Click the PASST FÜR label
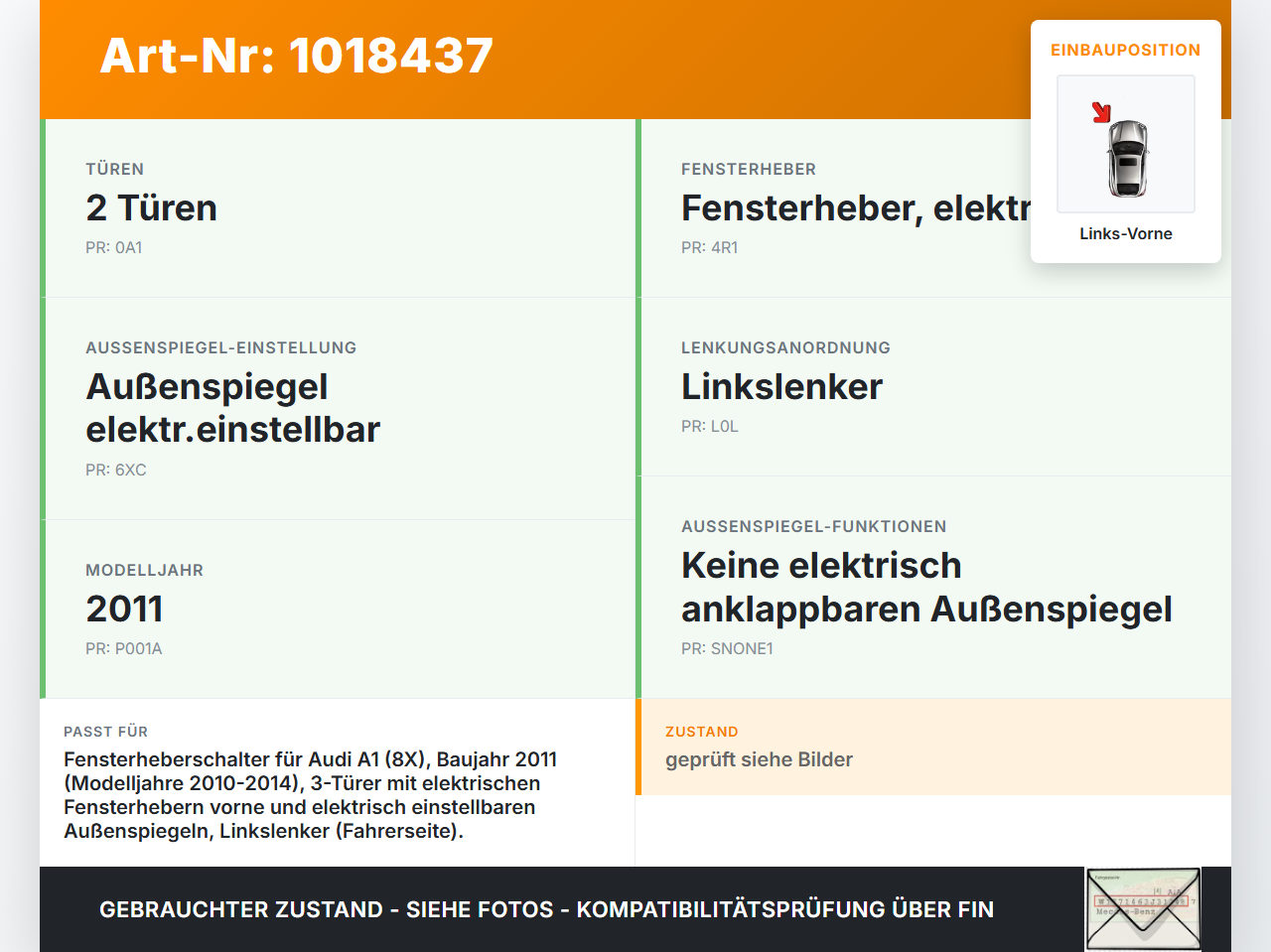1271x952 pixels. [x=106, y=732]
